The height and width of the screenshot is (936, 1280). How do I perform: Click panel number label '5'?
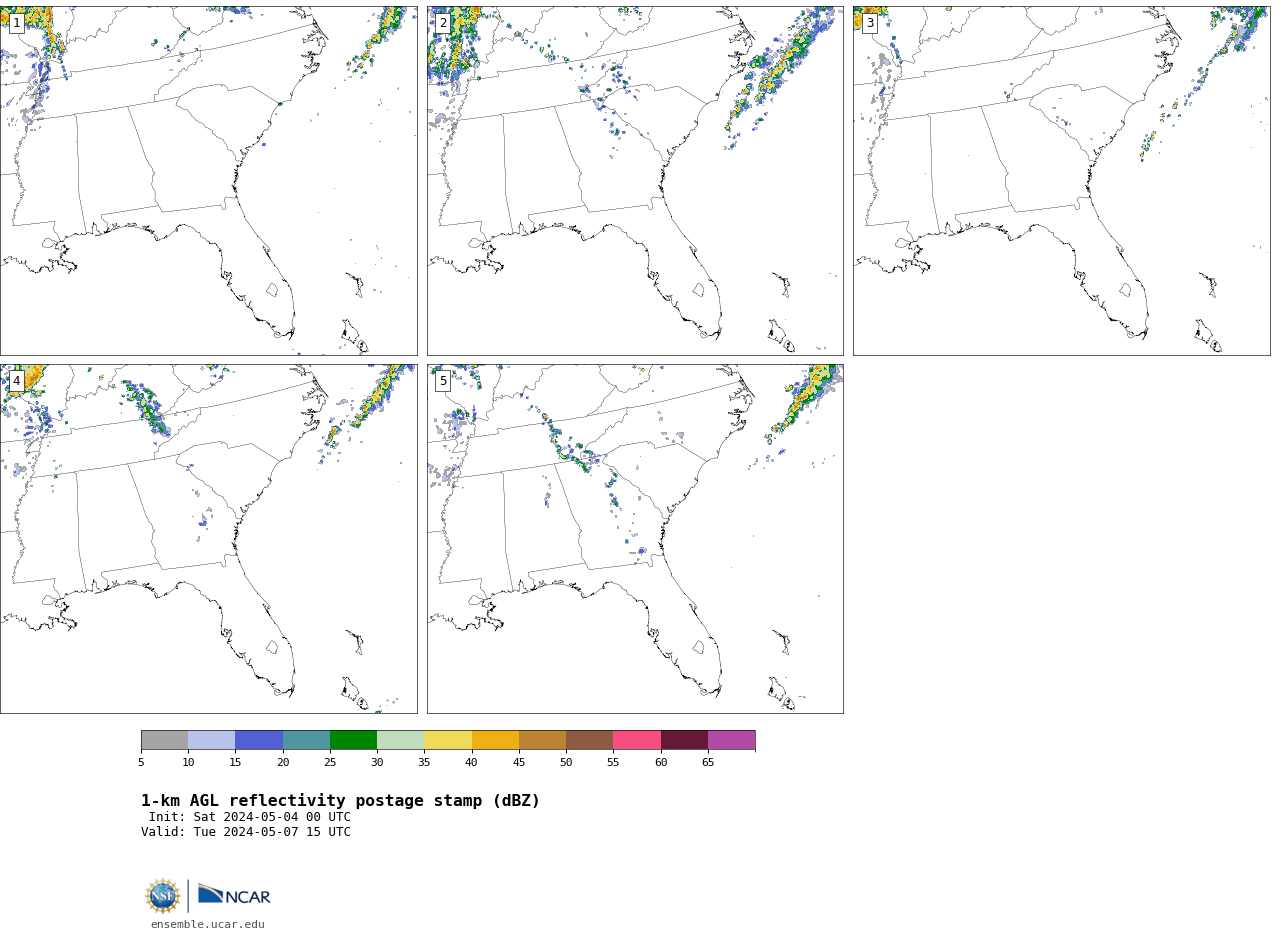tap(443, 381)
